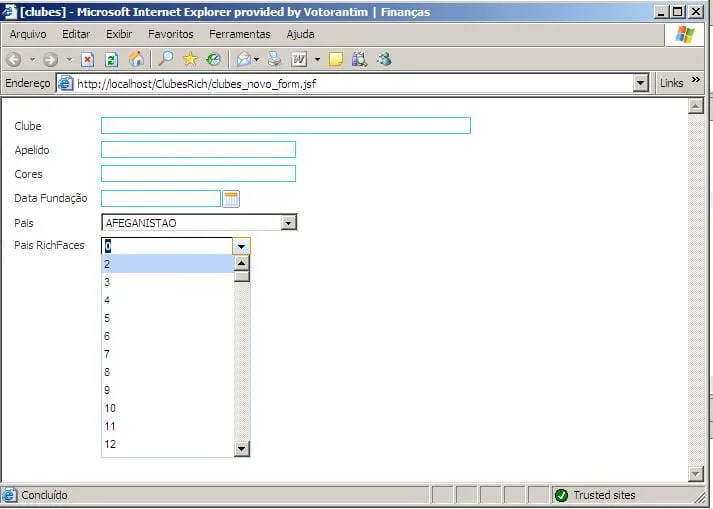
Task: Select option 4 in RichFaces list
Action: tap(167, 300)
